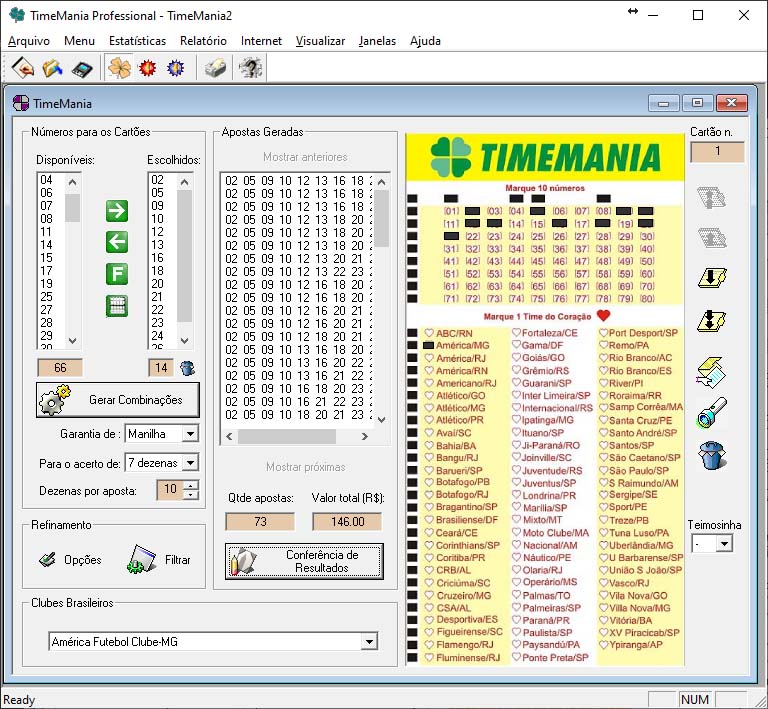
Task: Open the Opções refinement icon
Action: pos(47,559)
